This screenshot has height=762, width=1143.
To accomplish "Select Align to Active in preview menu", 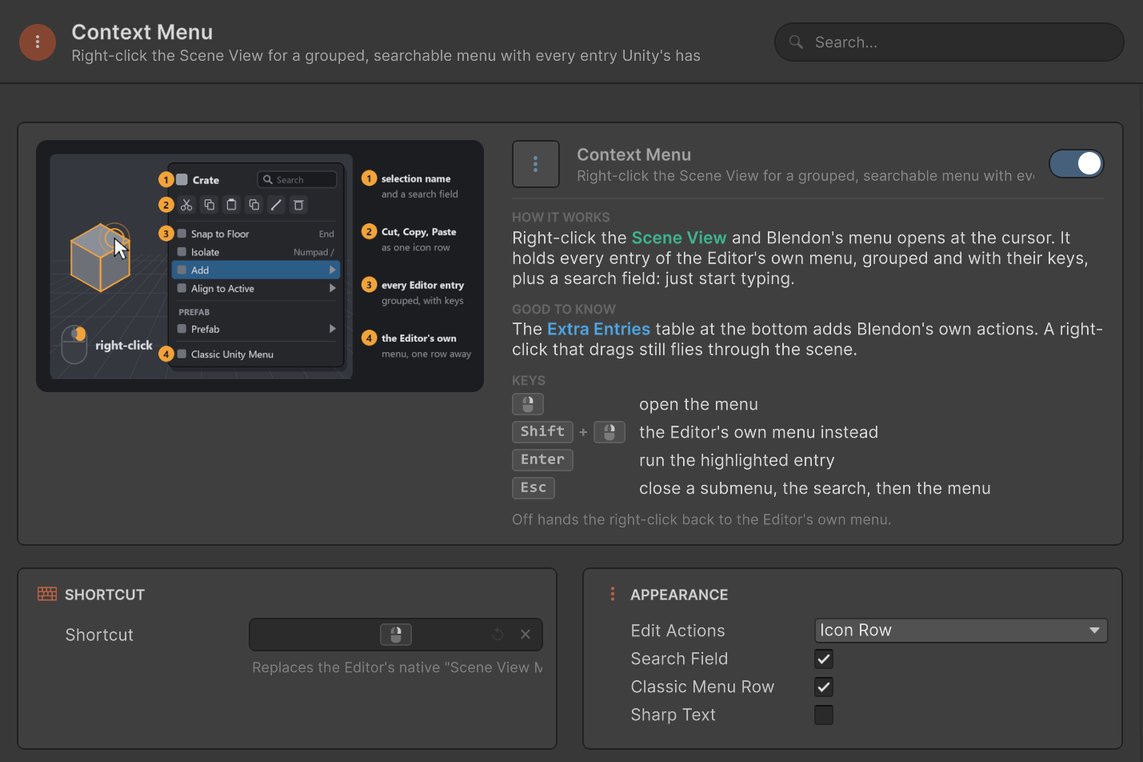I will coord(256,288).
